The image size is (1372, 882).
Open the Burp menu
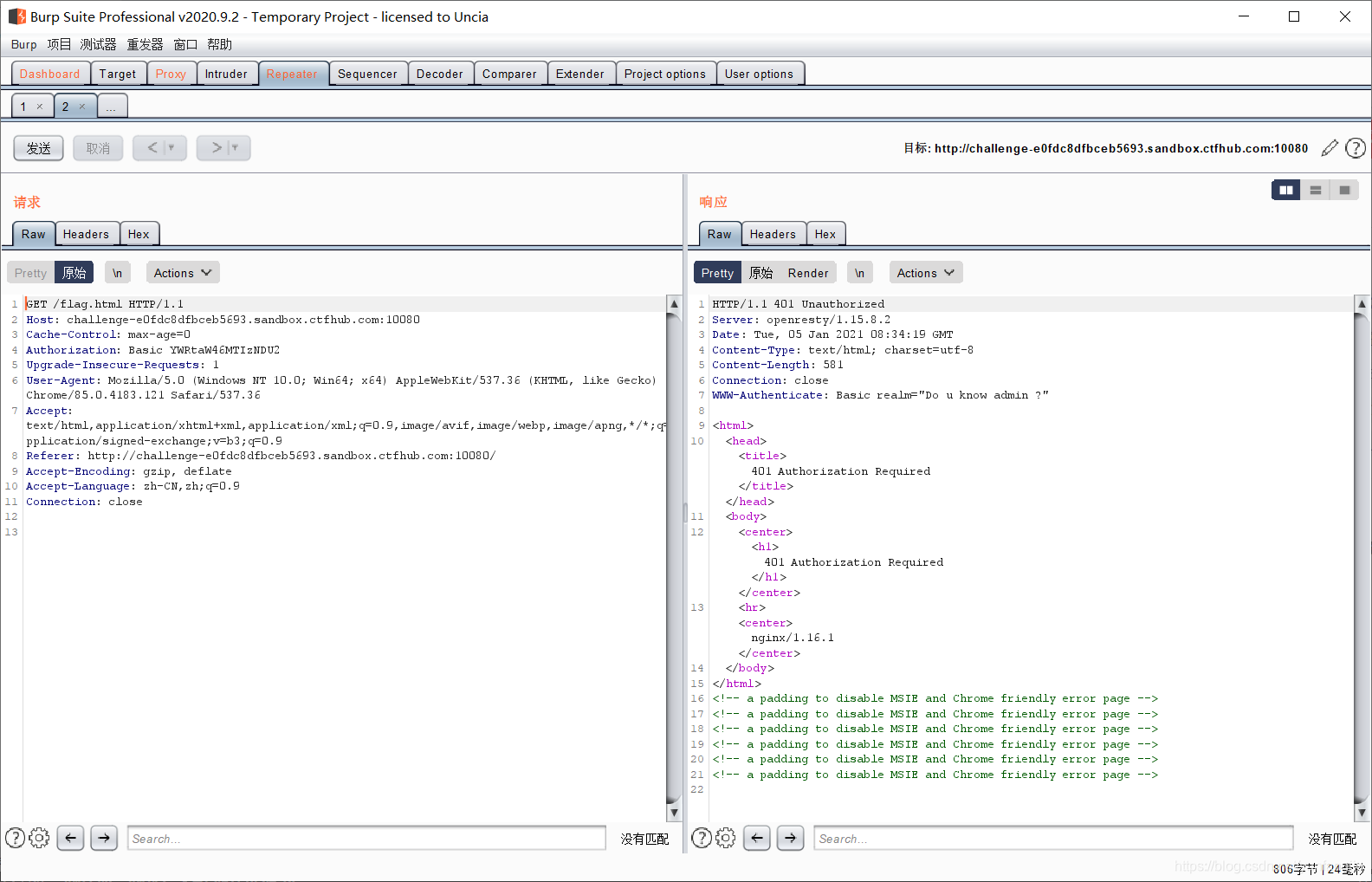click(x=24, y=44)
